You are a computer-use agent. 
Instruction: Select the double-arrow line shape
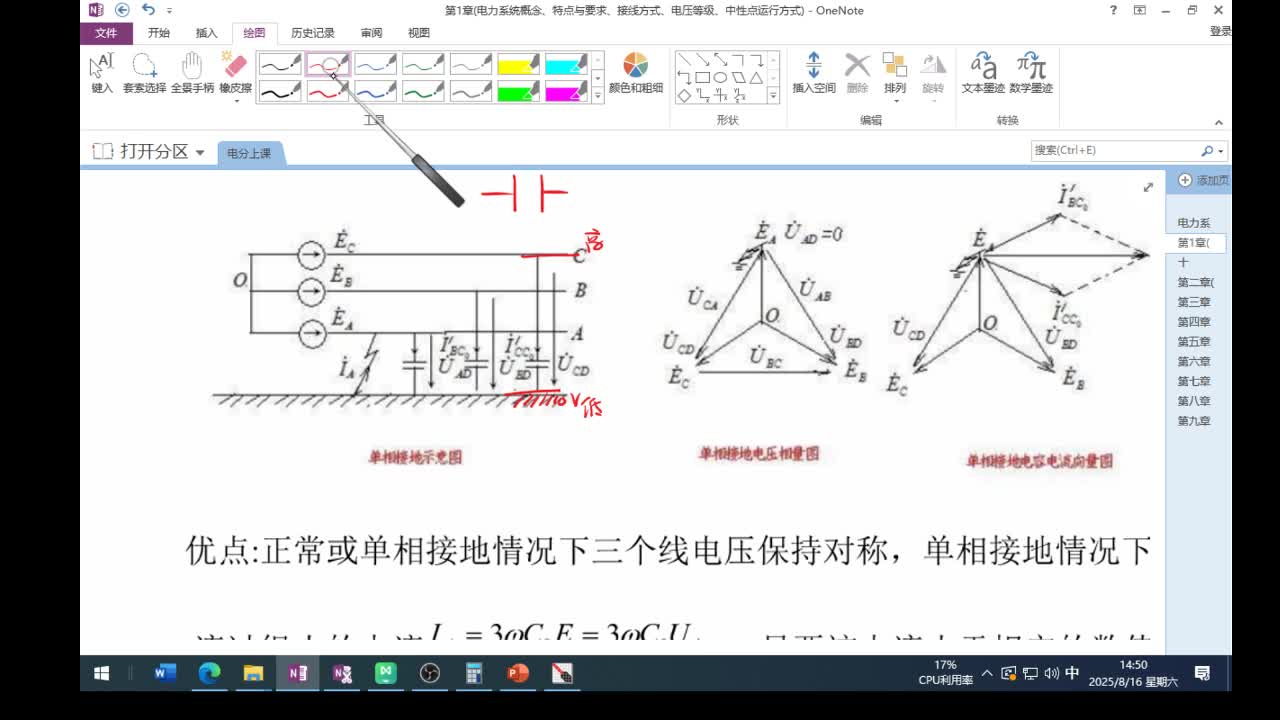721,60
